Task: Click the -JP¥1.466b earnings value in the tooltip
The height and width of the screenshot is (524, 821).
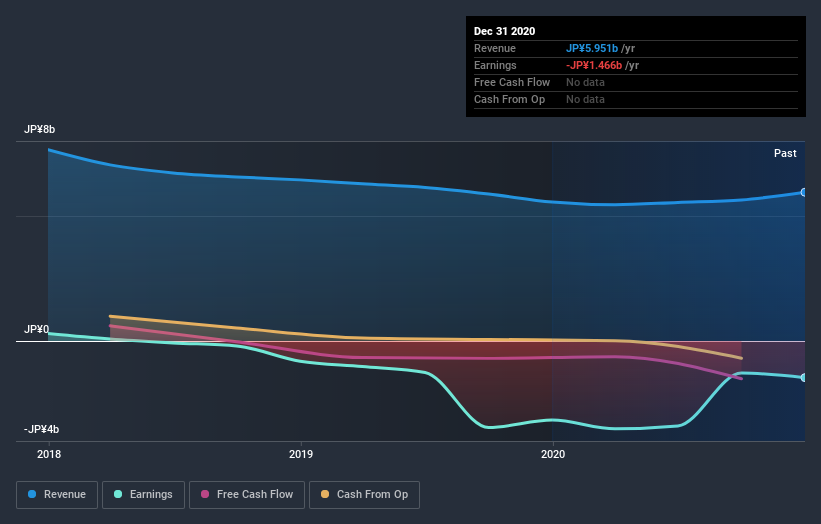Action: (594, 65)
